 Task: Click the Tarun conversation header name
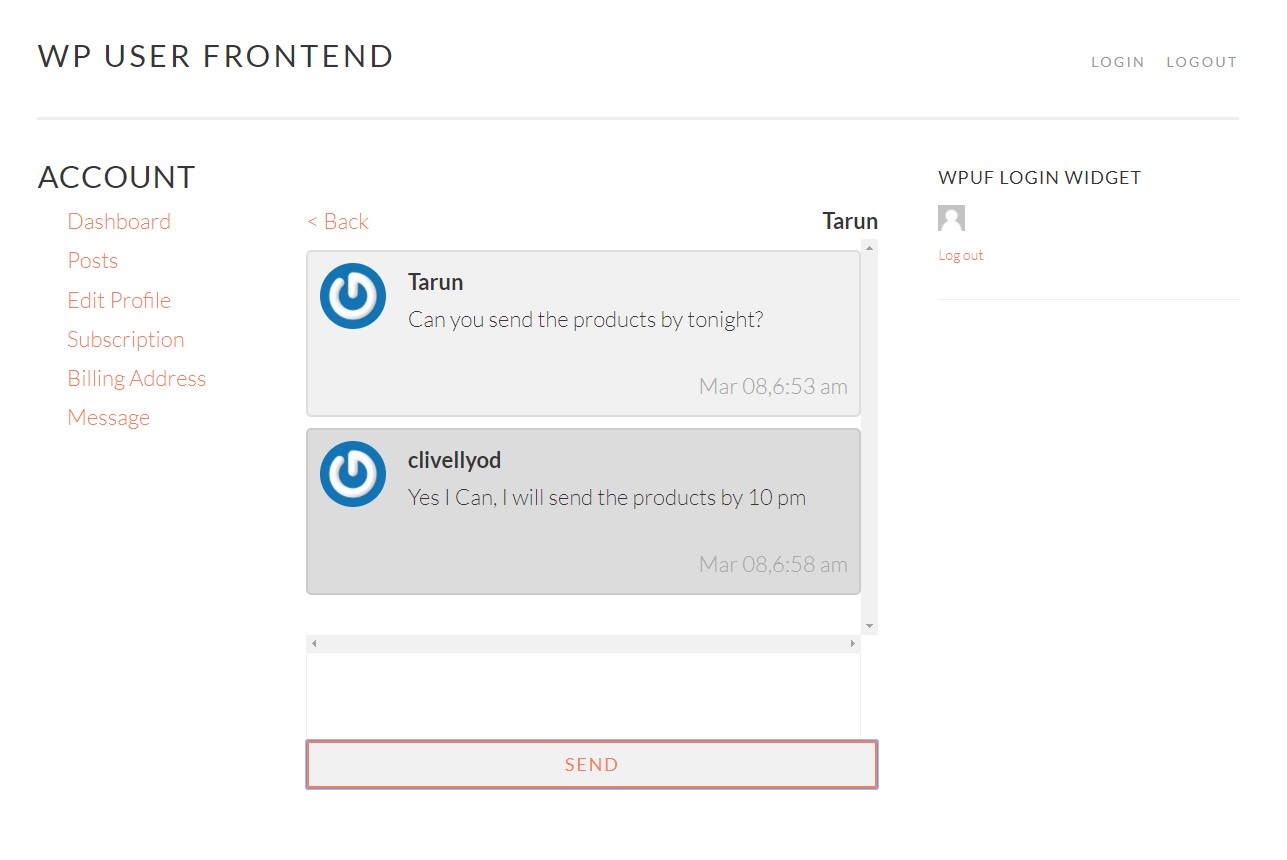(x=849, y=220)
